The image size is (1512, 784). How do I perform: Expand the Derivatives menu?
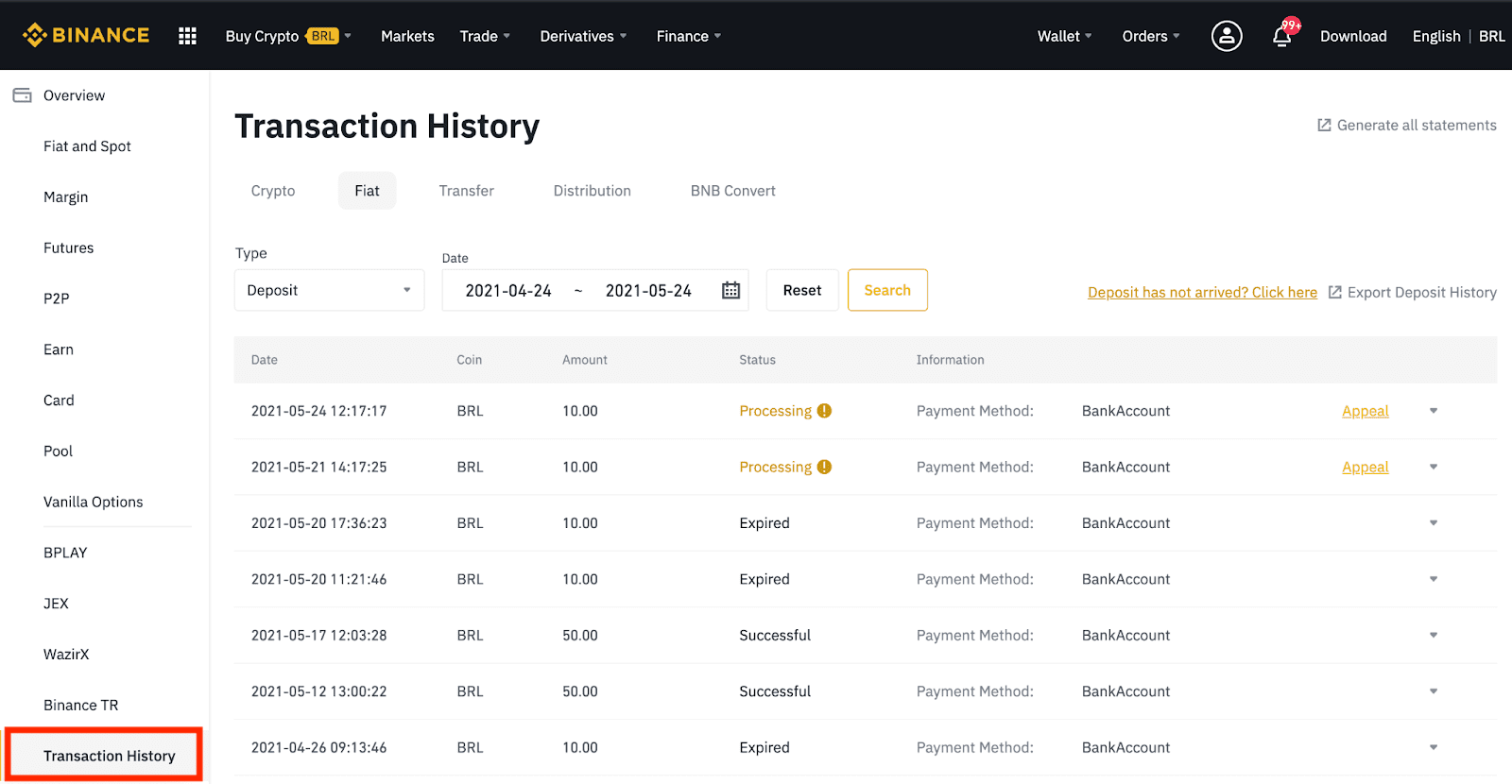[582, 36]
